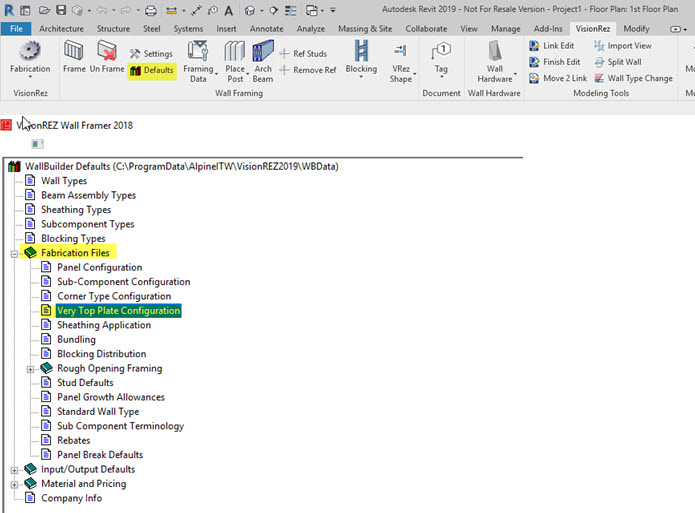Open the Framing Data dropdown
This screenshot has height=513, width=695.
coord(199,60)
